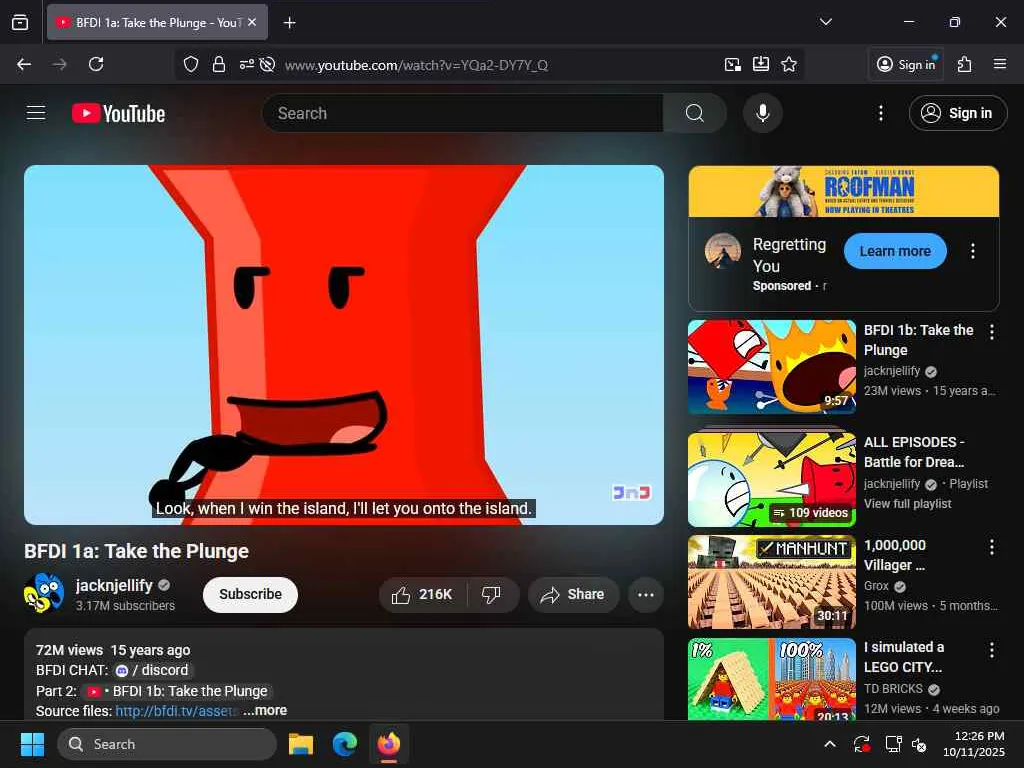This screenshot has height=768, width=1024.
Task: Open options for BFDI 1b: Take the Plunge
Action: tap(991, 332)
